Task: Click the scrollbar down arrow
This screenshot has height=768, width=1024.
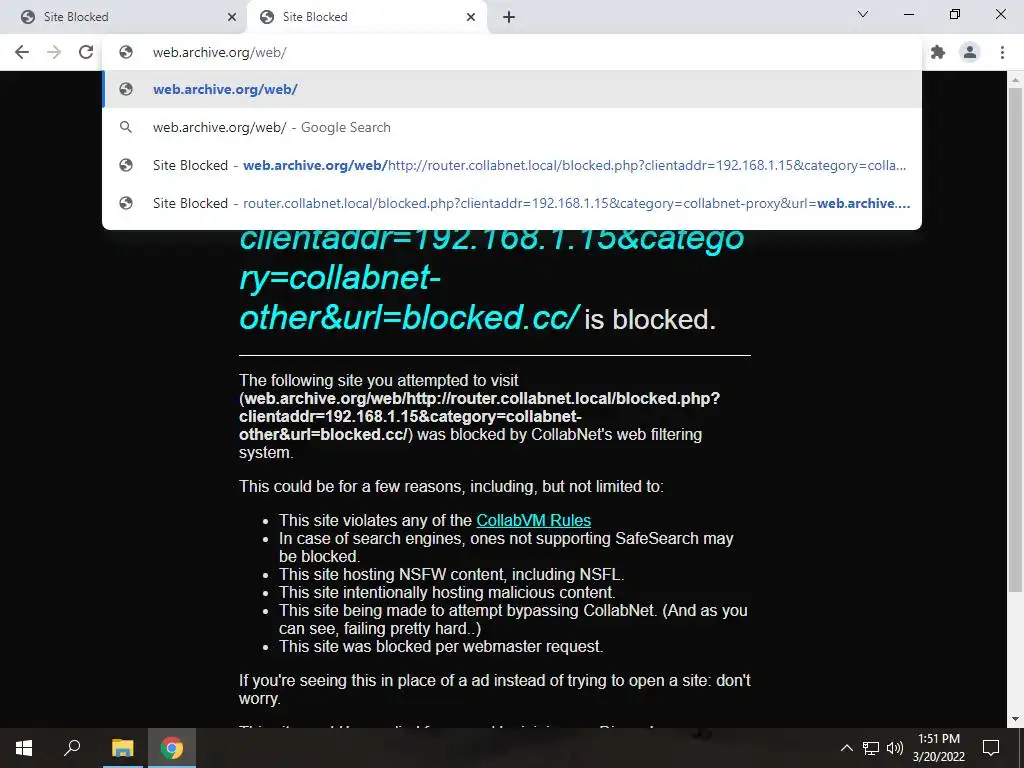Action: [1014, 719]
